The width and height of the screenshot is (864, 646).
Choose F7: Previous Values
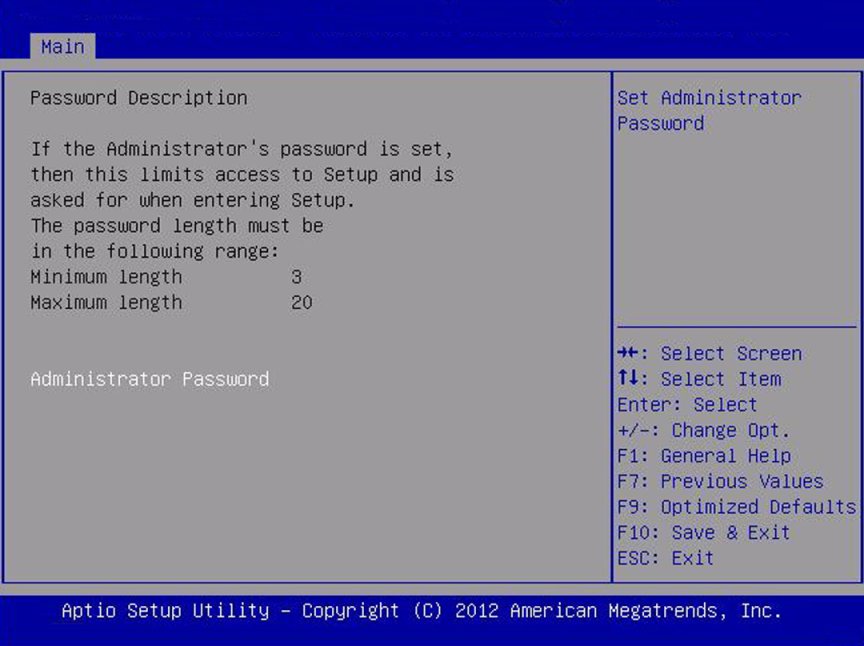tap(720, 482)
